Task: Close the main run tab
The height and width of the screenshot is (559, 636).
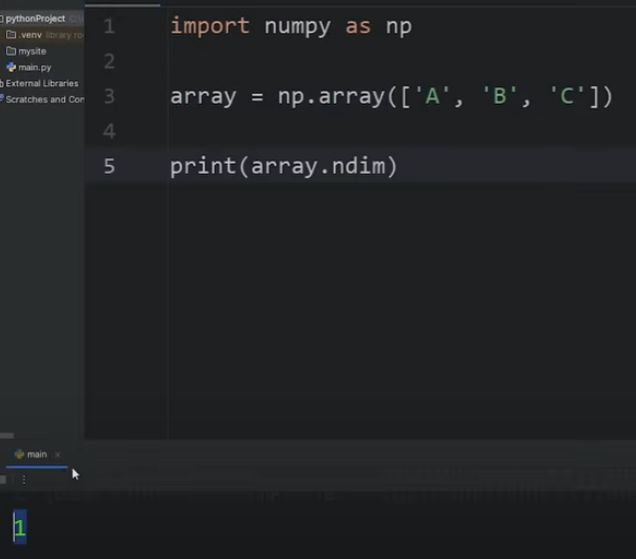Action: (x=57, y=455)
